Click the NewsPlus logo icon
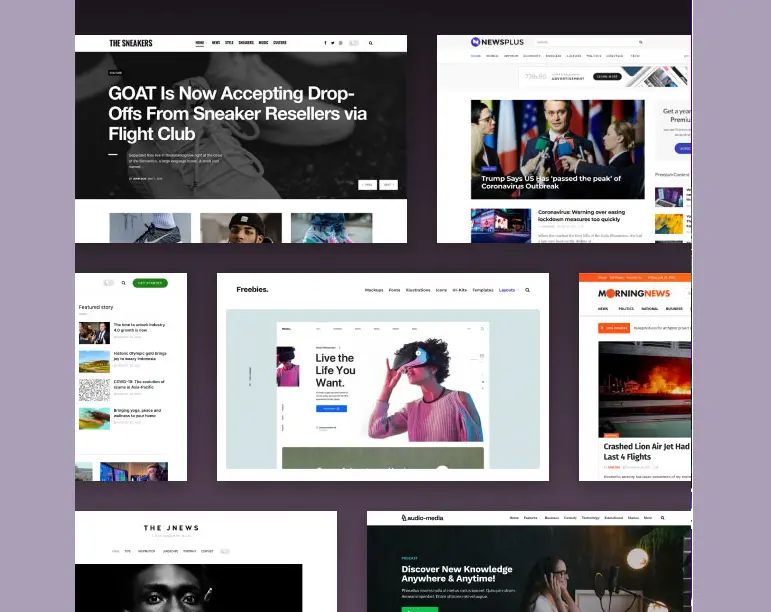This screenshot has height=612, width=771. (476, 42)
